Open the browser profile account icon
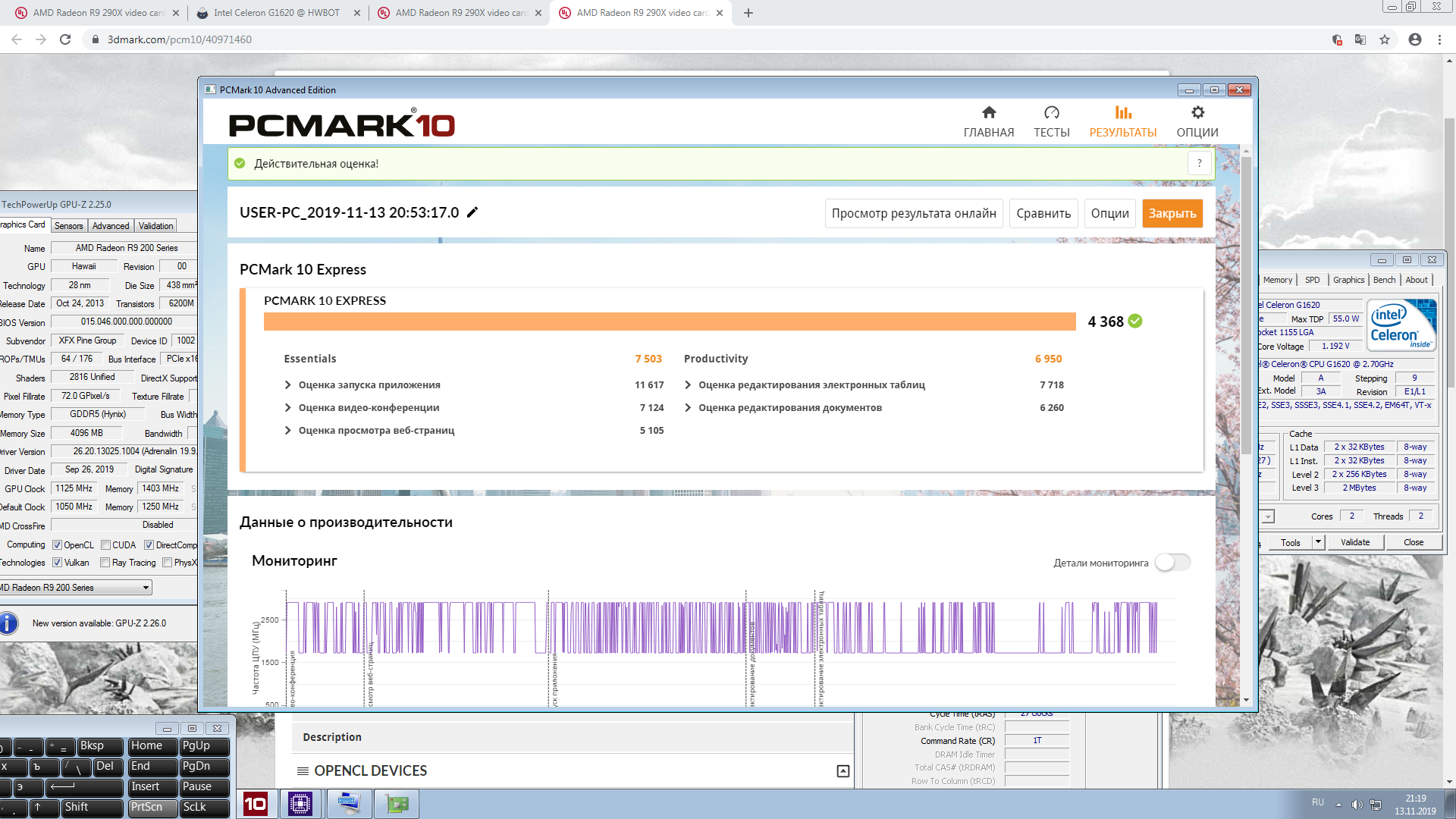The height and width of the screenshot is (819, 1456). tap(1414, 39)
